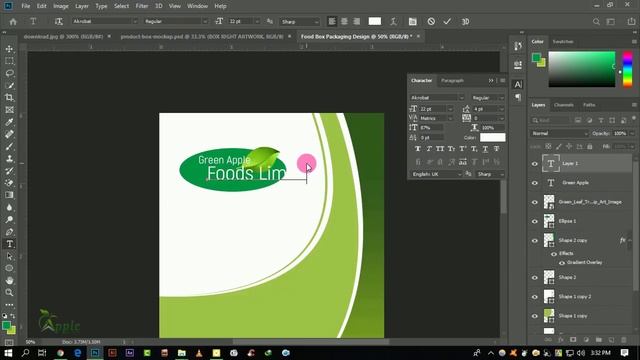Image resolution: width=640 pixels, height=360 pixels.
Task: Select the Clone Stamp tool
Action: (9, 159)
